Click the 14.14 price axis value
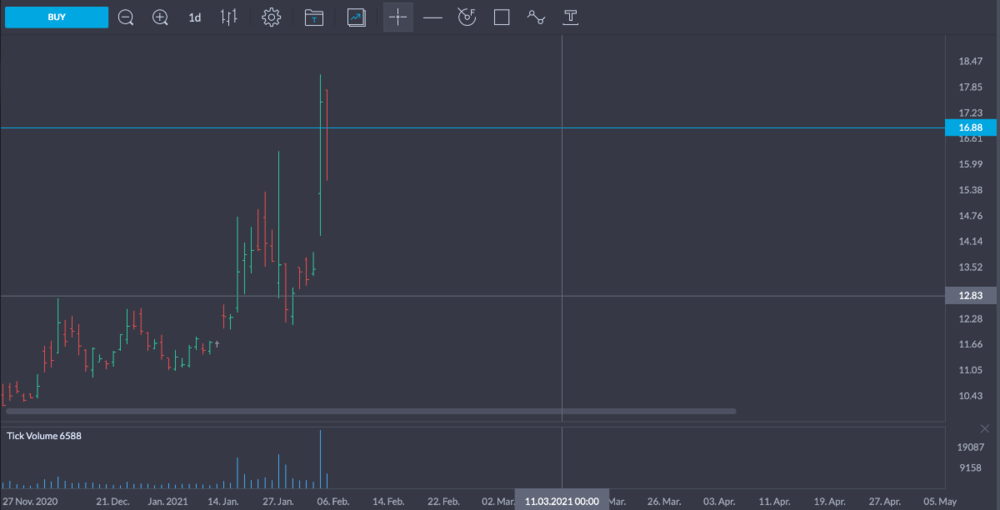The height and width of the screenshot is (510, 1000). pyautogui.click(x=970, y=241)
